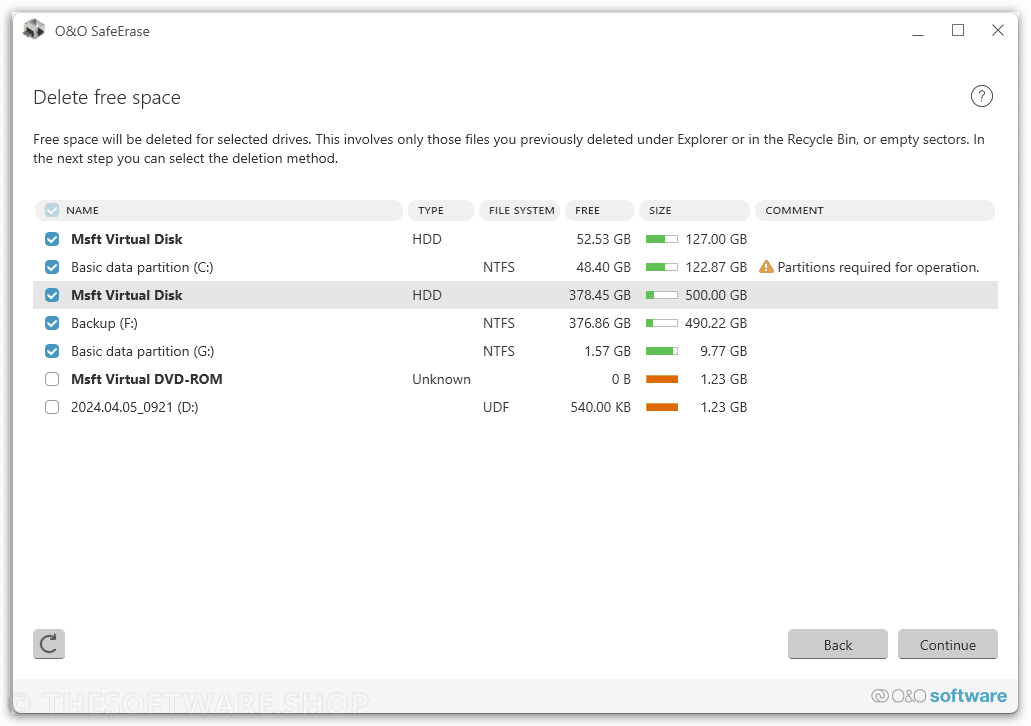Select the Basic data partition (C:) name
The image size is (1031, 726).
[142, 267]
